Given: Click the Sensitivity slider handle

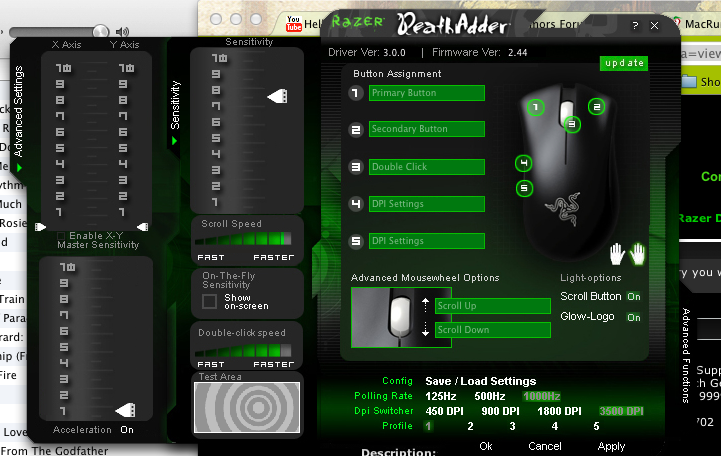Looking at the screenshot, I should [277, 97].
